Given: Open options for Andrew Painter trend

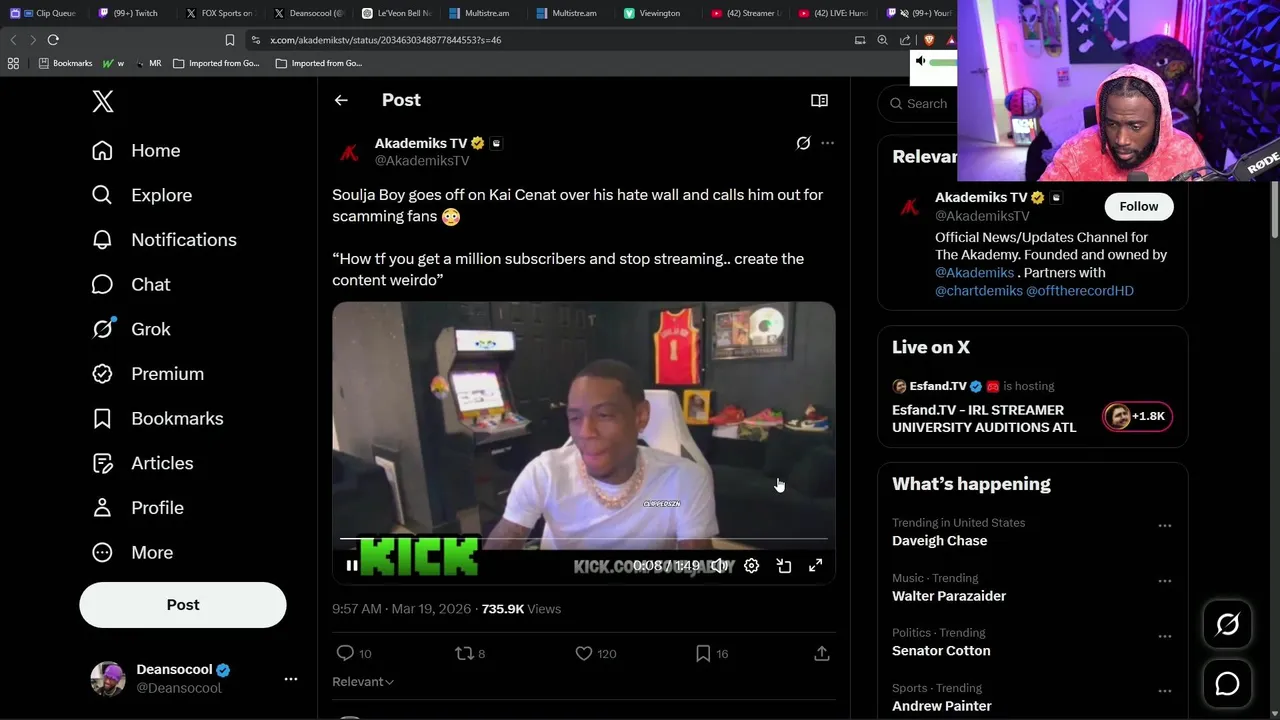Looking at the screenshot, I should 1164,691.
